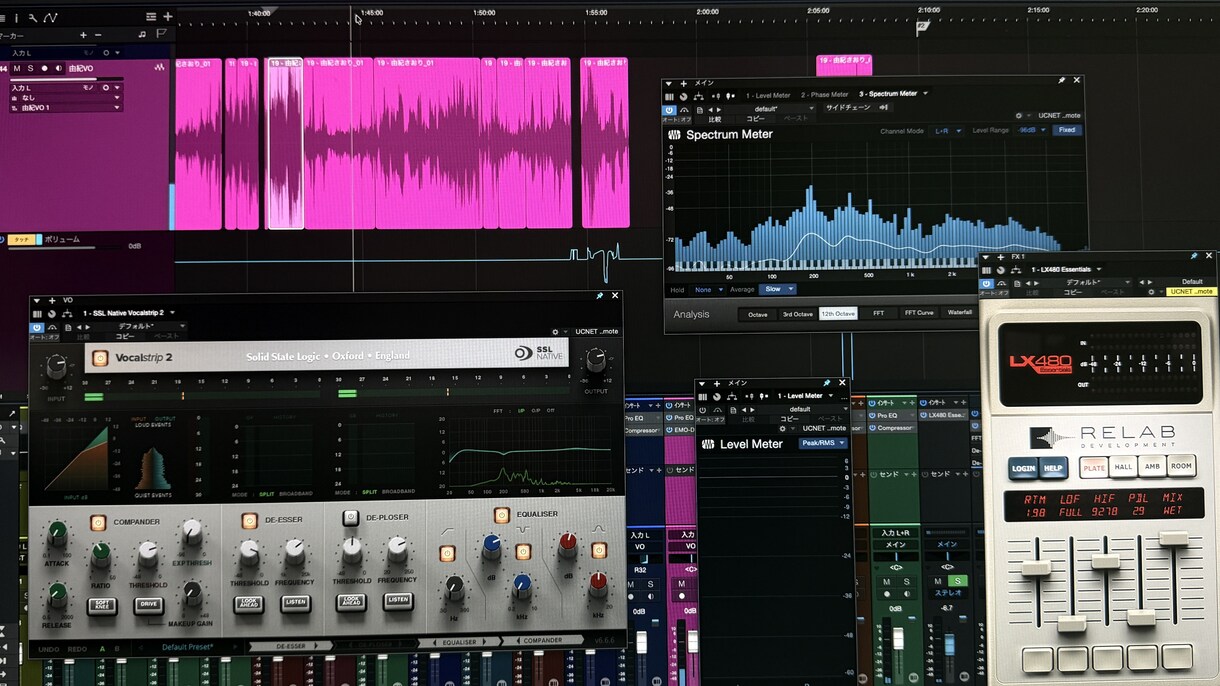Open the gear settings icon in Vocalstrip window

click(x=555, y=331)
